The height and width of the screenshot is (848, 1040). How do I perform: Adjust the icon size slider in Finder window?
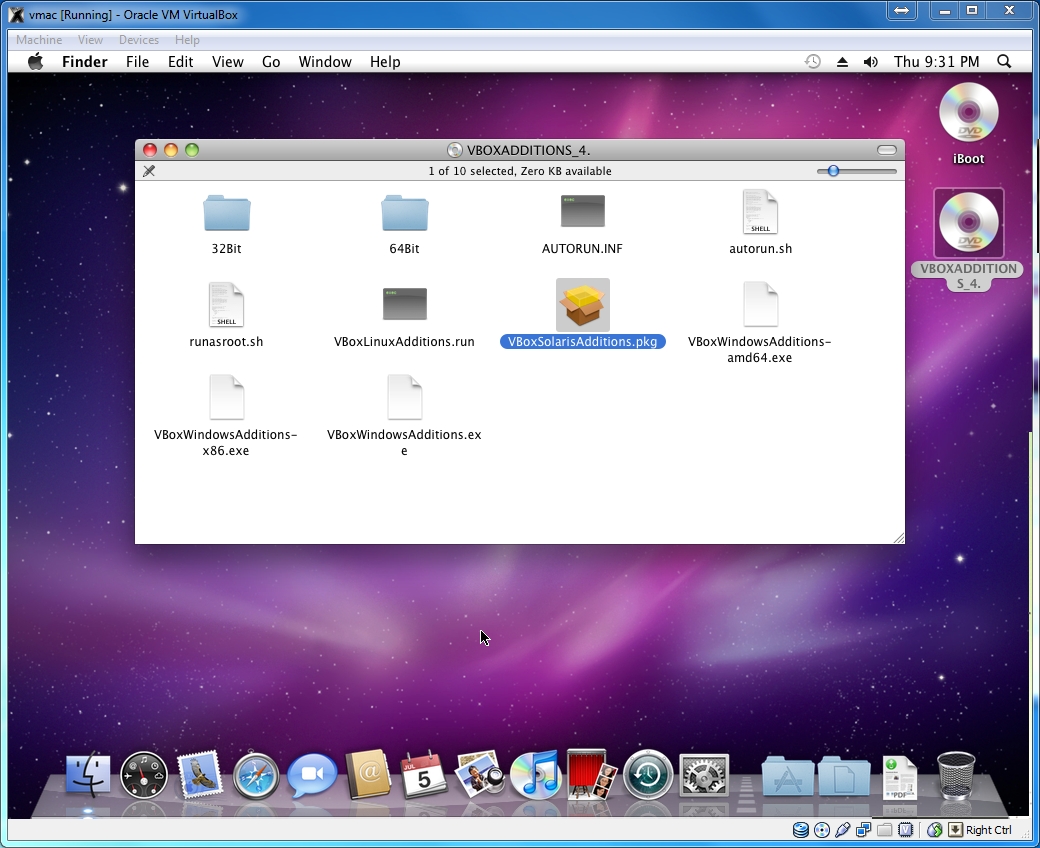coord(834,171)
